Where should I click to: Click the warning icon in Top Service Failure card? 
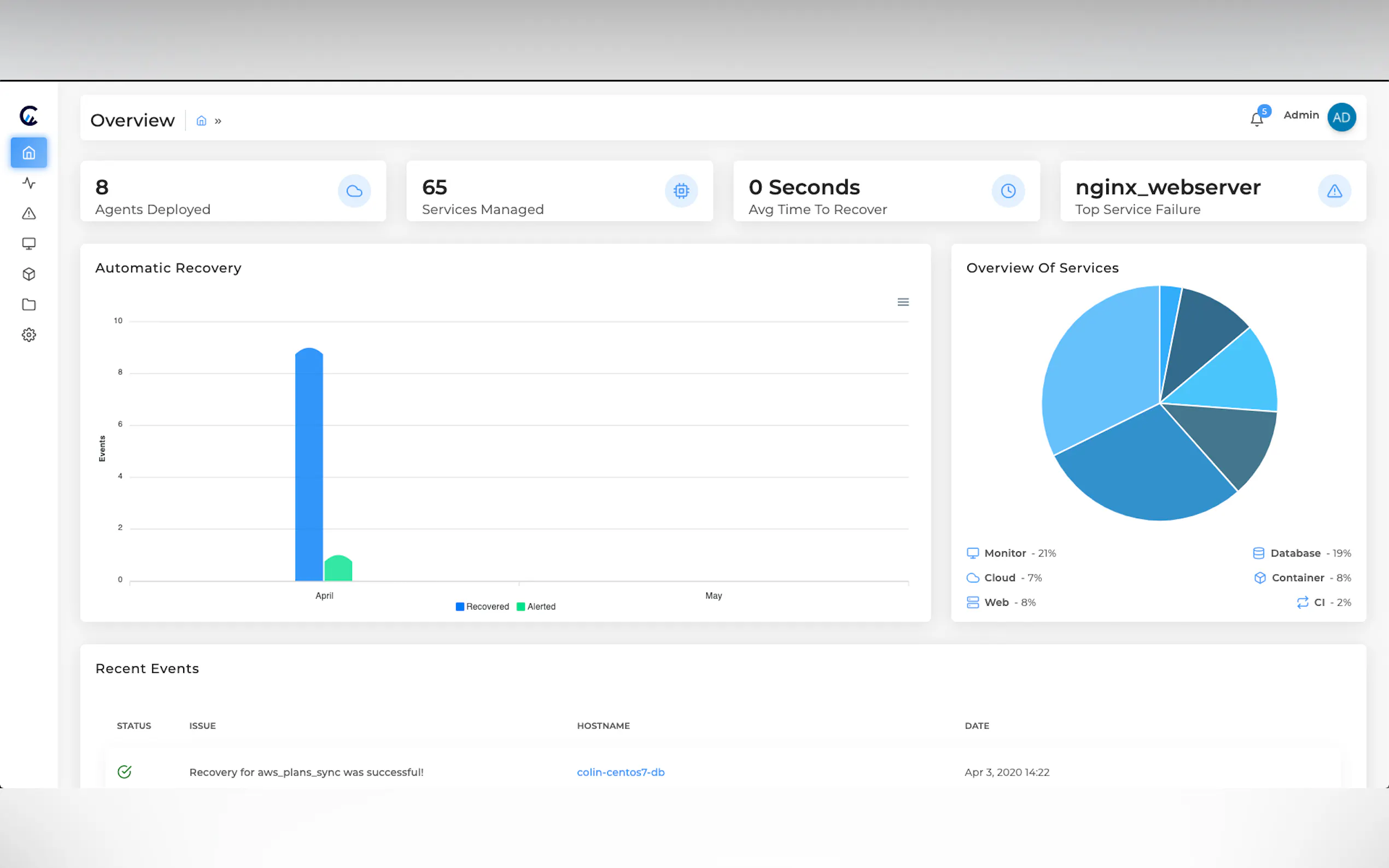pos(1334,191)
